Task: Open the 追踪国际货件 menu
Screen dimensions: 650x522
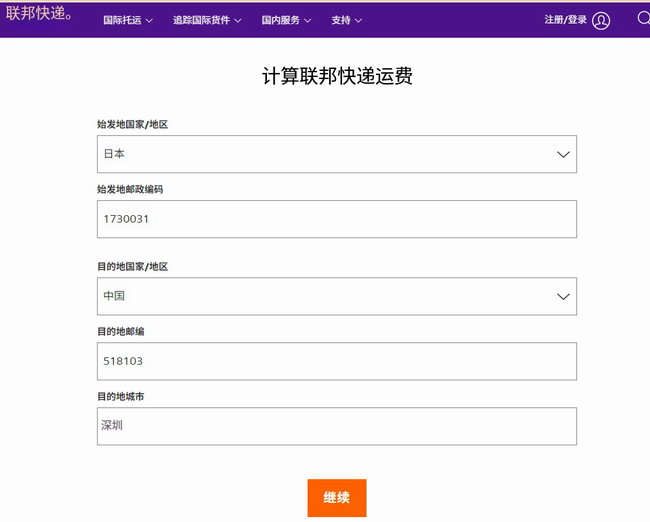Action: 207,20
